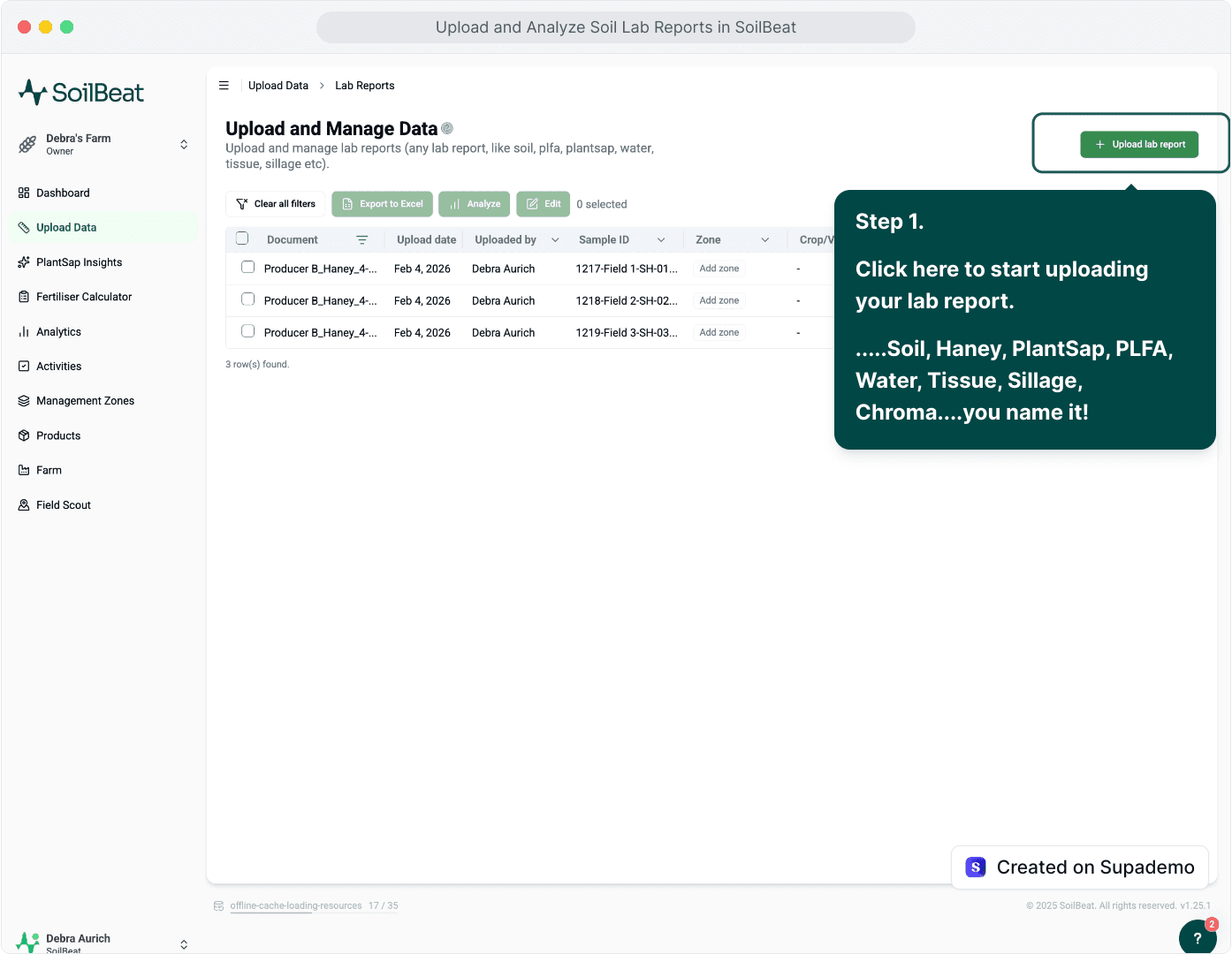The image size is (1232, 954).
Task: Sort by Upload date column header
Action: [x=427, y=240]
